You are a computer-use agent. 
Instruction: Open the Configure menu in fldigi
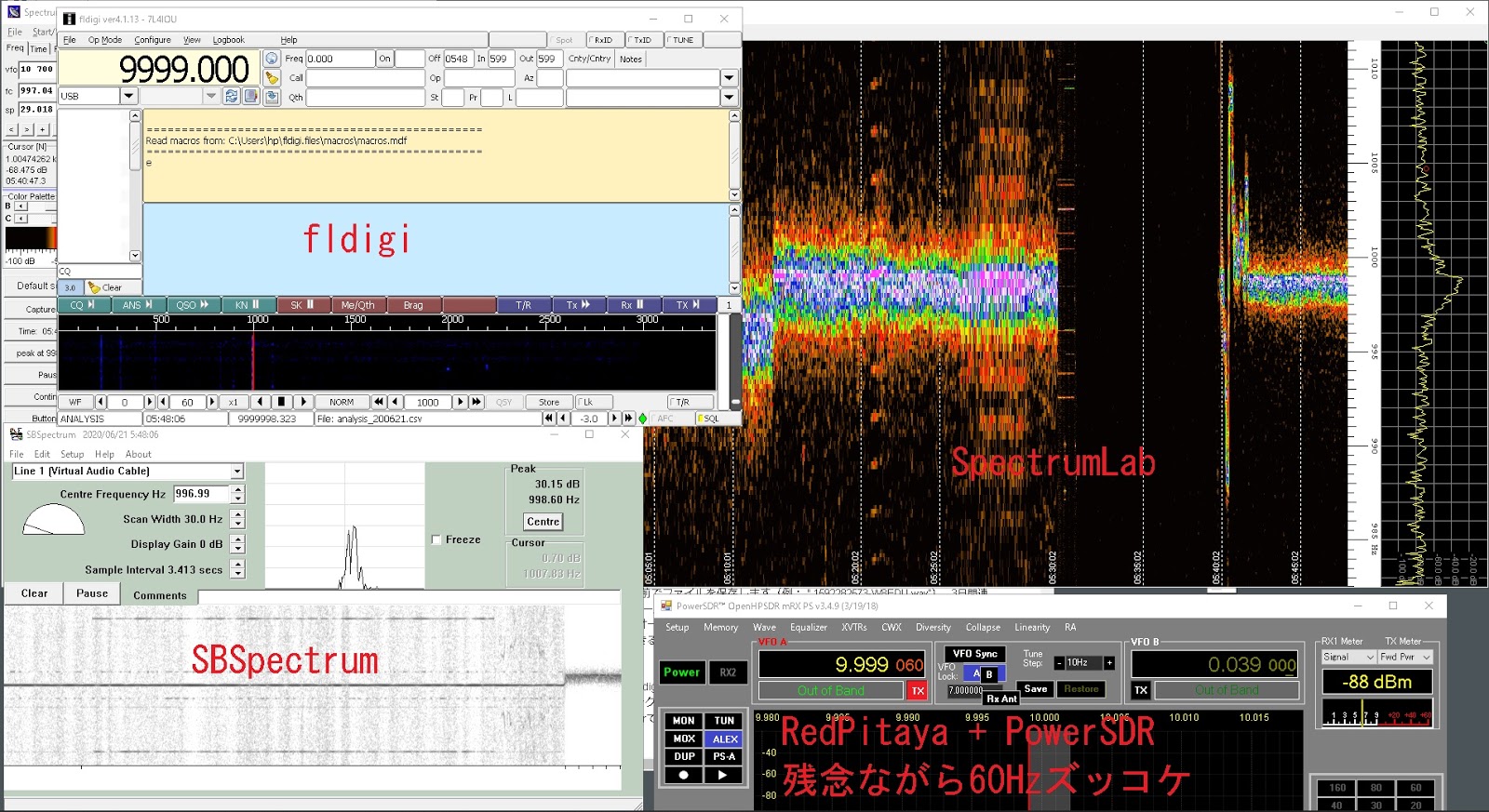click(x=153, y=40)
